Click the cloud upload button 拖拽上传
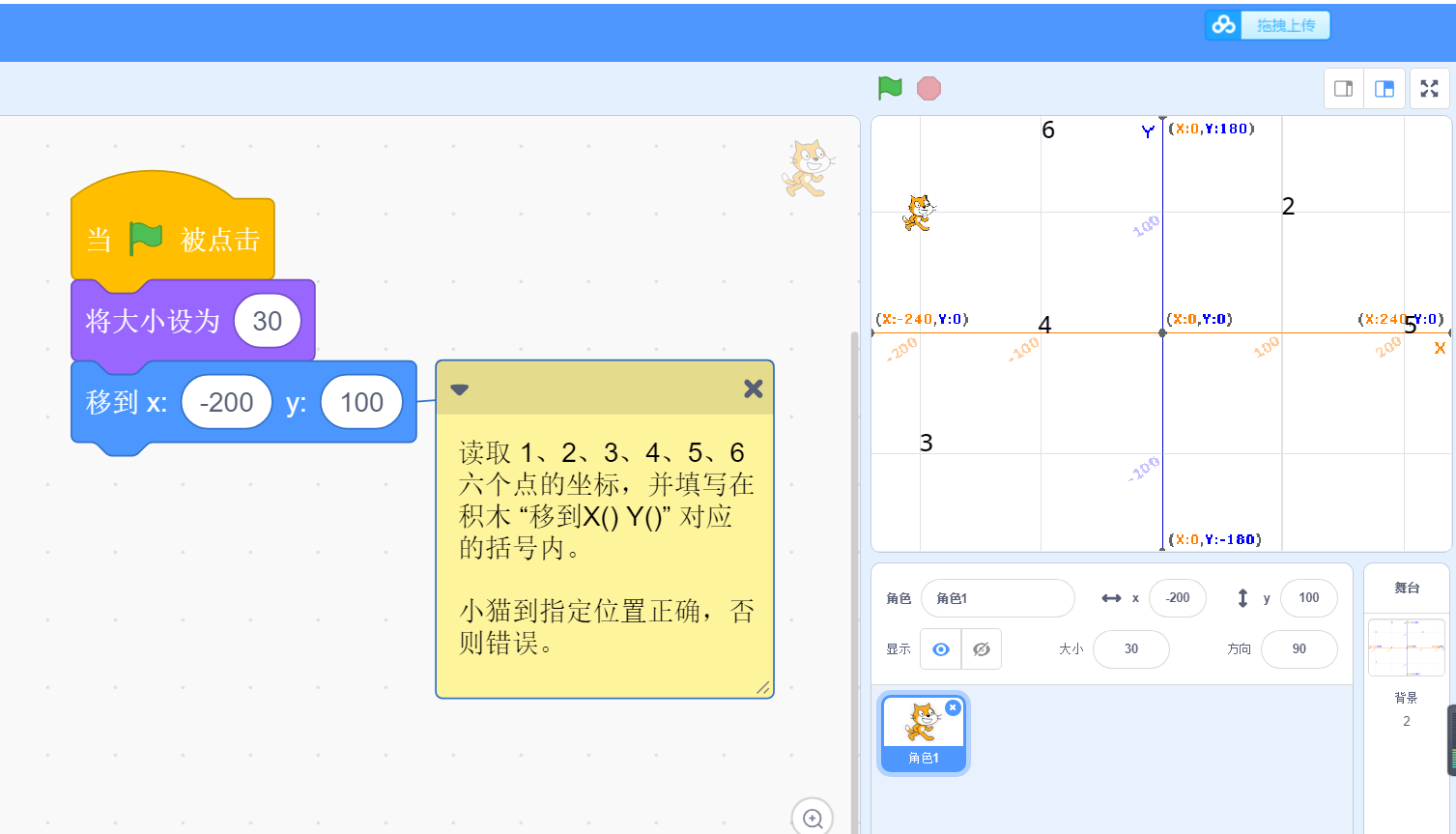 1268,25
